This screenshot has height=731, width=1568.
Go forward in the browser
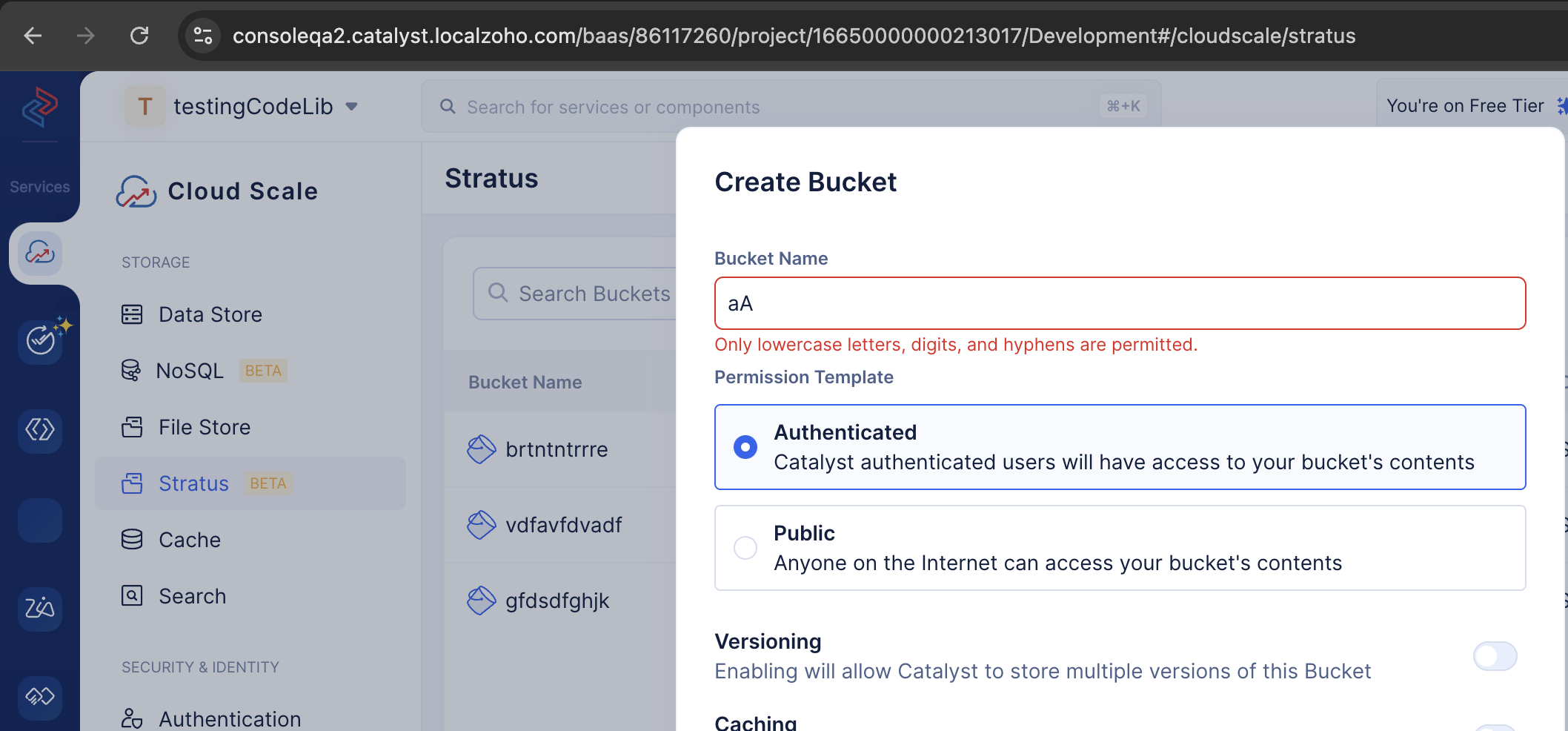[x=86, y=36]
